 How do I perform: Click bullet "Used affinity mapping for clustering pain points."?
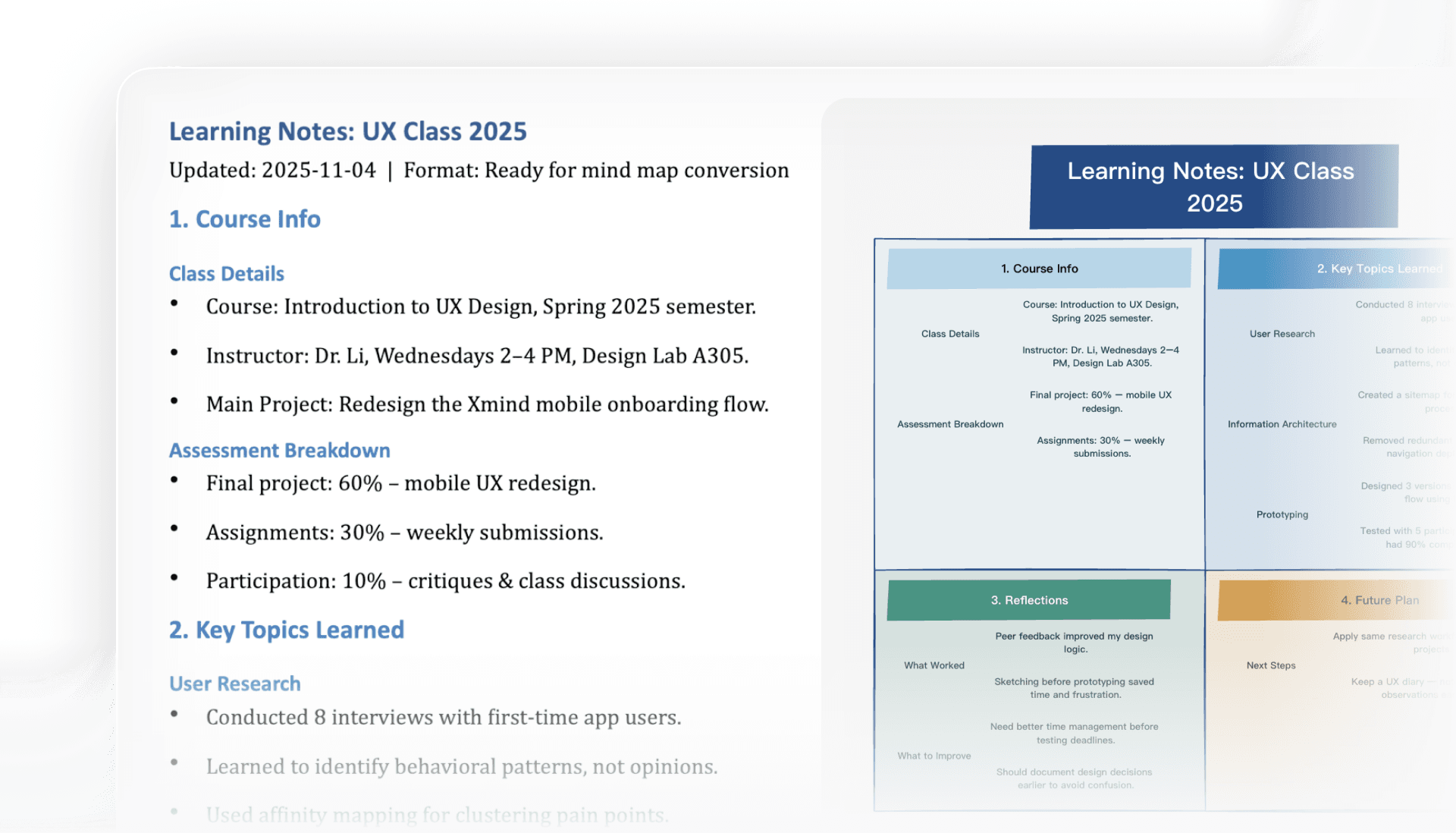tap(437, 816)
